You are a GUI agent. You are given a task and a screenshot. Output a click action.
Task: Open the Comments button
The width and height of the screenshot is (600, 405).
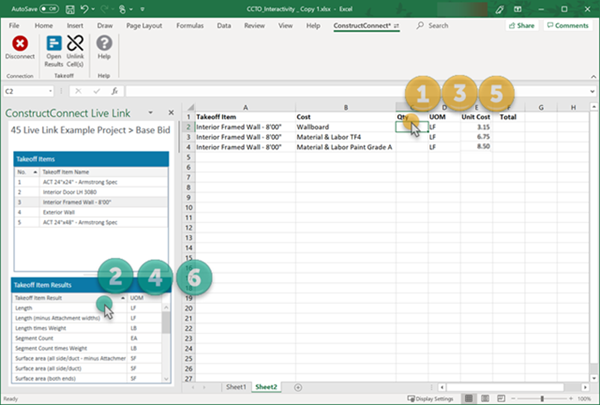[x=568, y=25]
